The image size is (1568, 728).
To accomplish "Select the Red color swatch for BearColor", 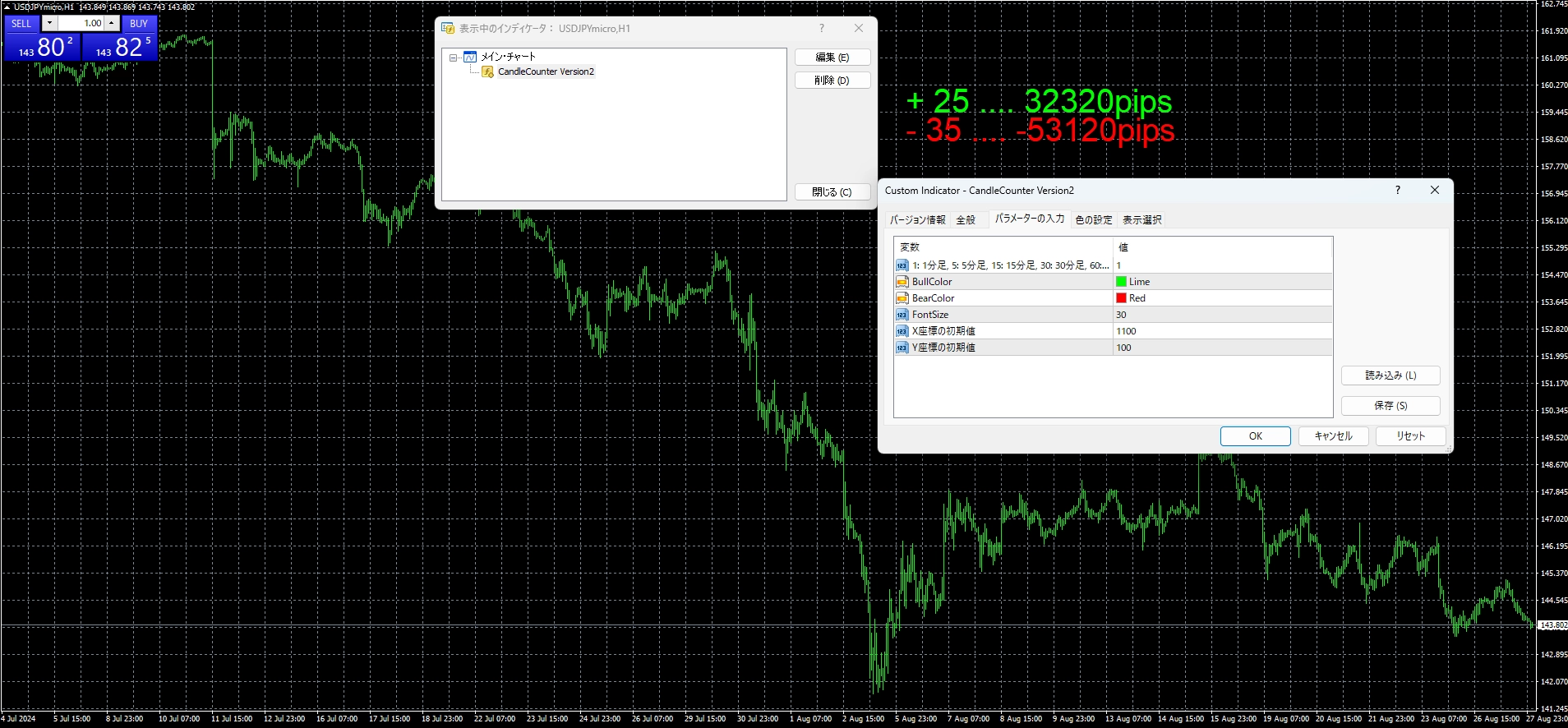I will pyautogui.click(x=1121, y=298).
